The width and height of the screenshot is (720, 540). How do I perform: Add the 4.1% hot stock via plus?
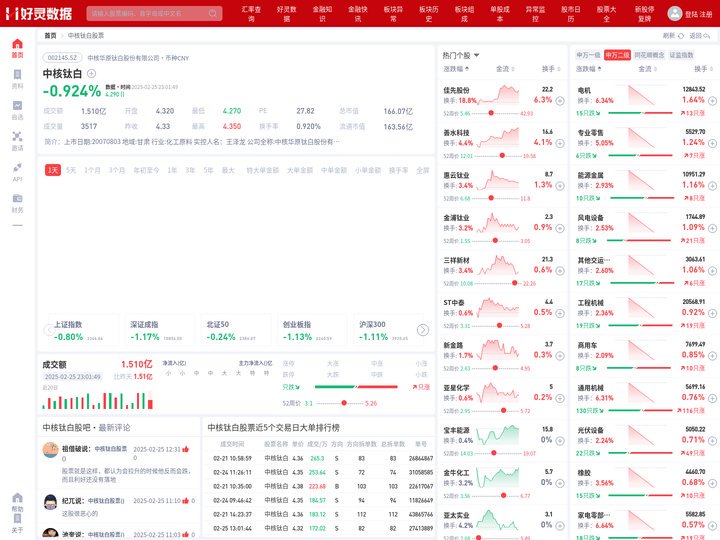(560, 143)
